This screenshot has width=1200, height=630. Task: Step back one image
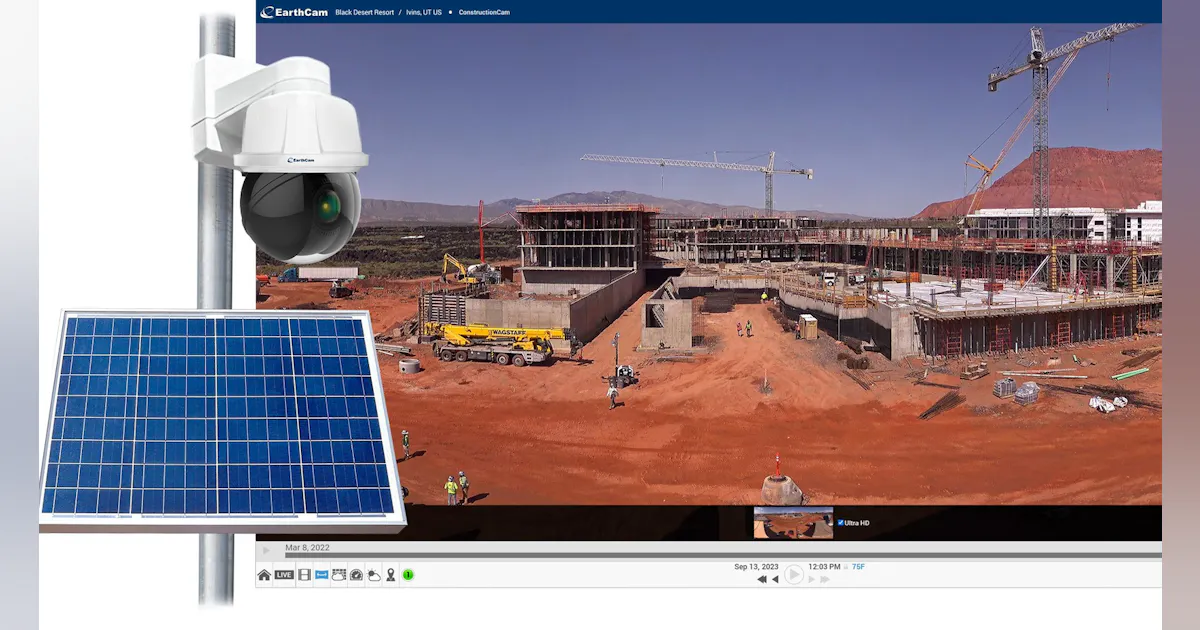point(775,580)
